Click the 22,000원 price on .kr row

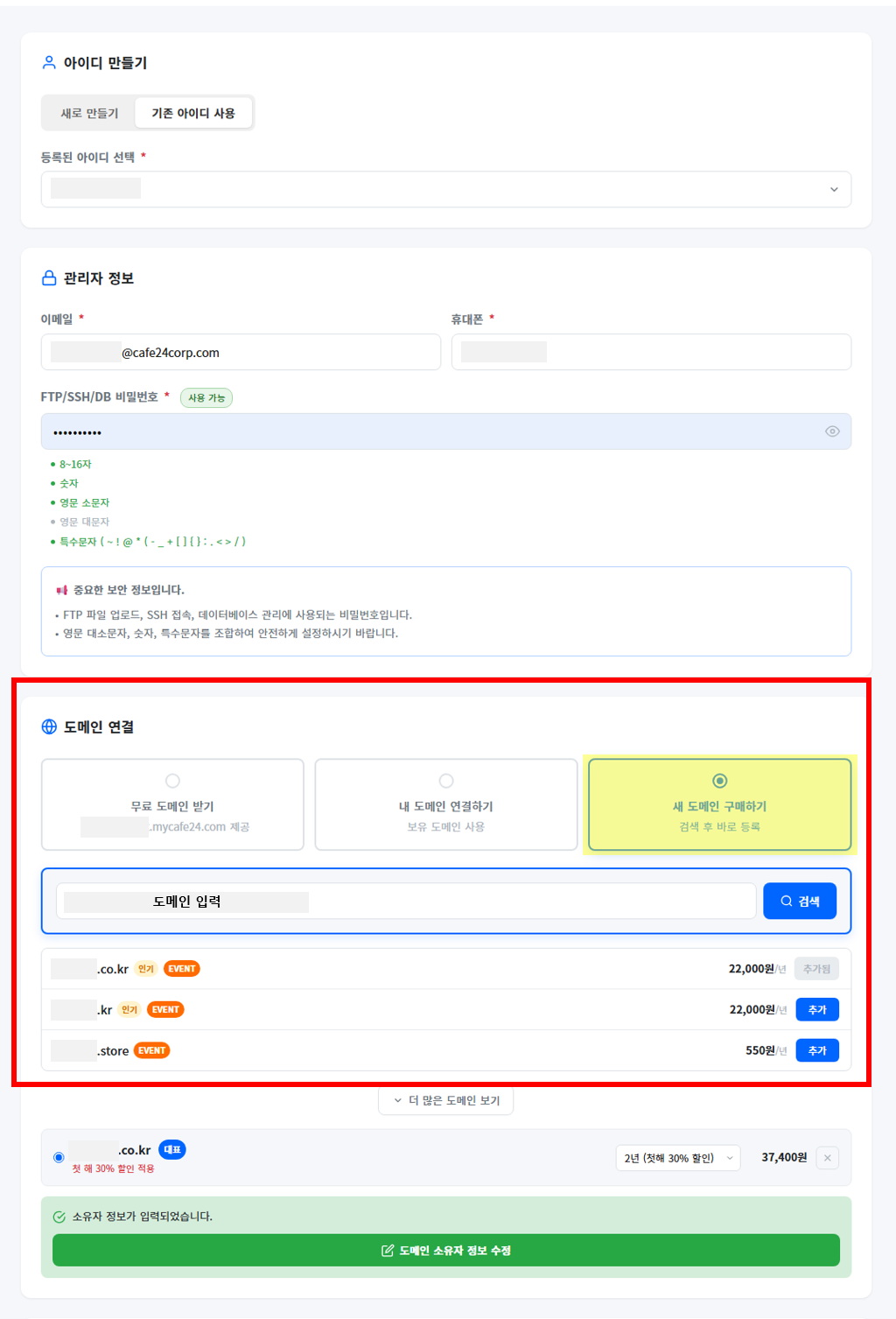click(x=752, y=1009)
